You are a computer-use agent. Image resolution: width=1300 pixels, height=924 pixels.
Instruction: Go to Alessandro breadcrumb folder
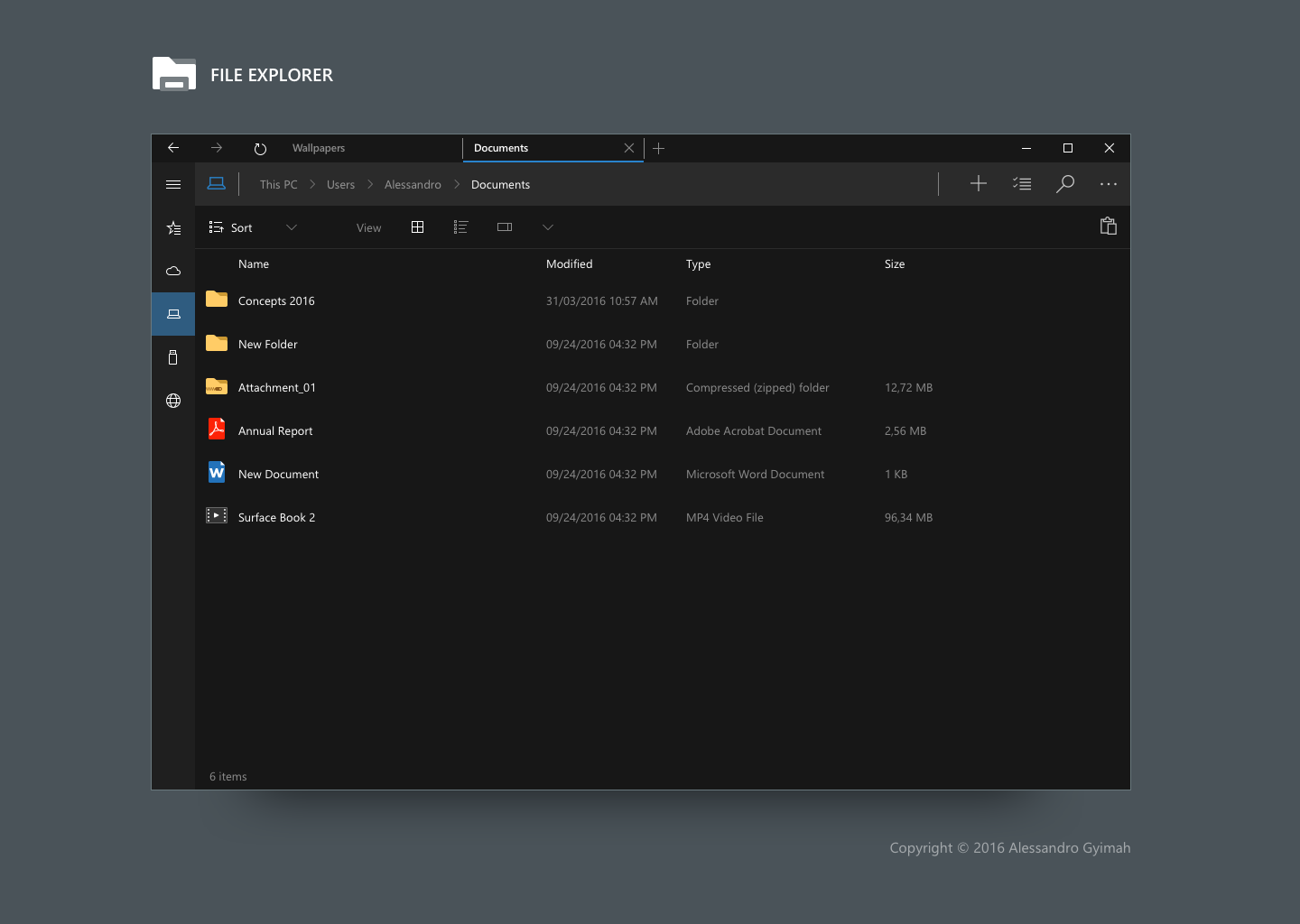tap(413, 185)
